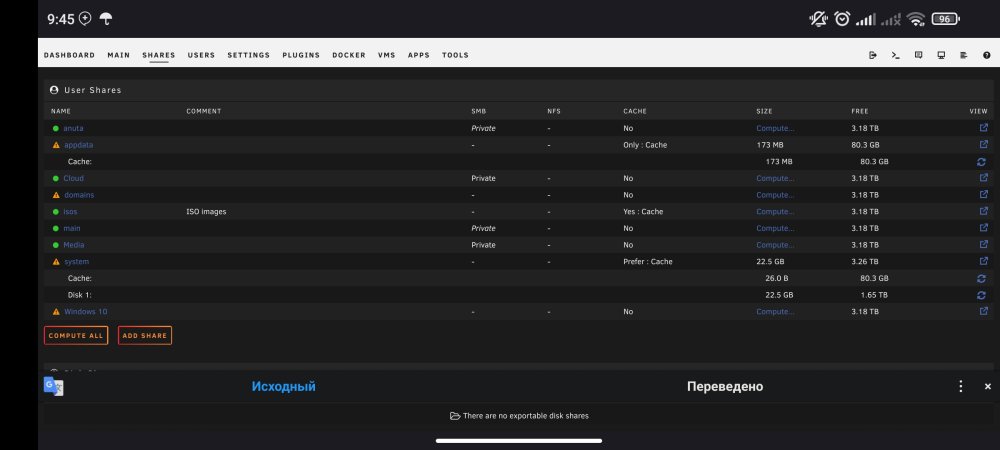
Task: Browse the main share via view icon
Action: tap(983, 228)
